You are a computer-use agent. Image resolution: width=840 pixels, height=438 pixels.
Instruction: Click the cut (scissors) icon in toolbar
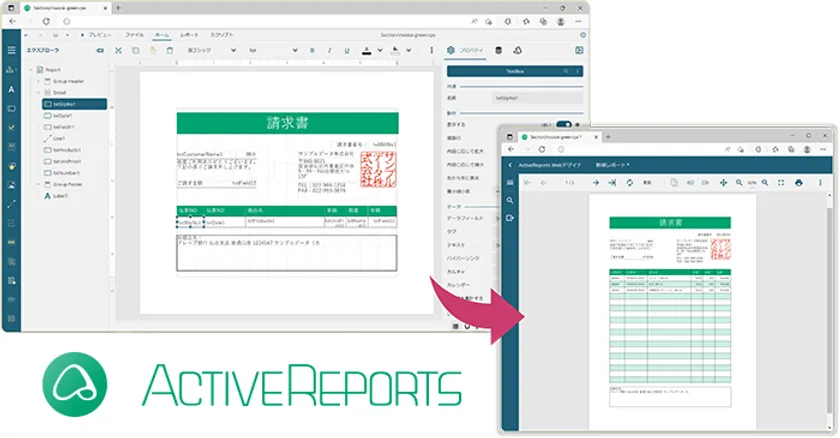click(119, 49)
